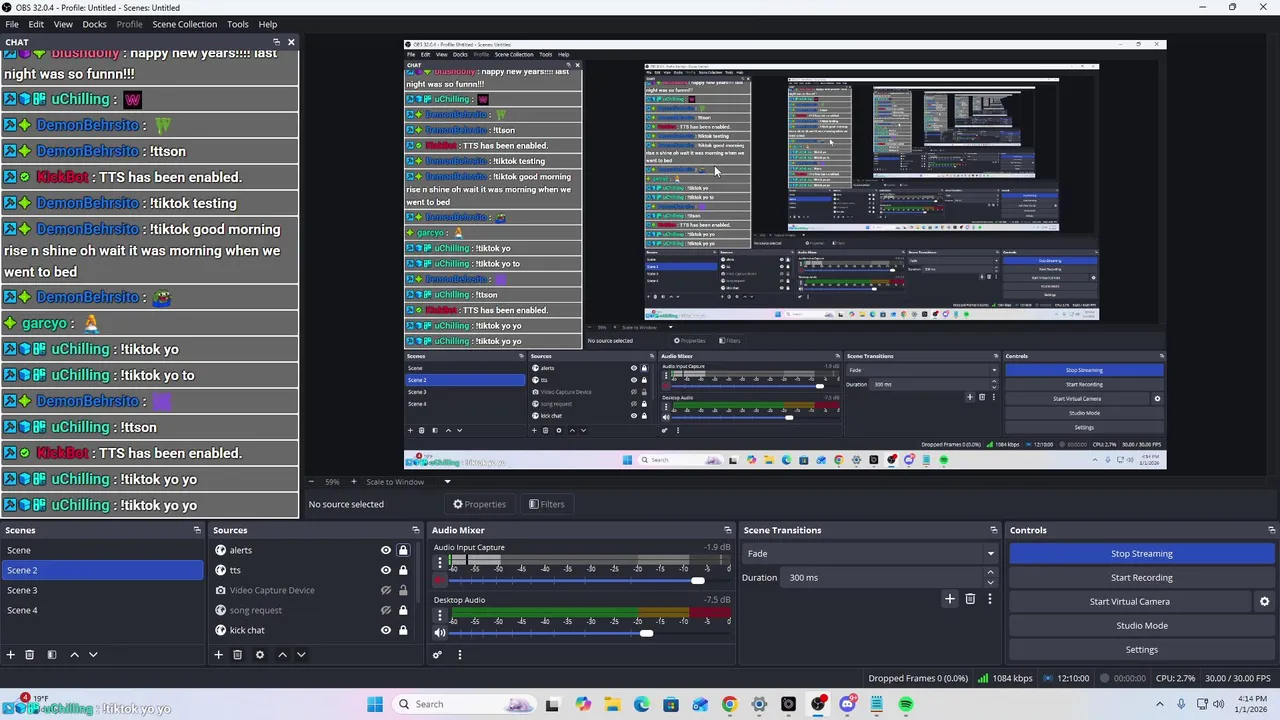Open the View menu
This screenshot has height=720, width=1280.
pos(63,24)
